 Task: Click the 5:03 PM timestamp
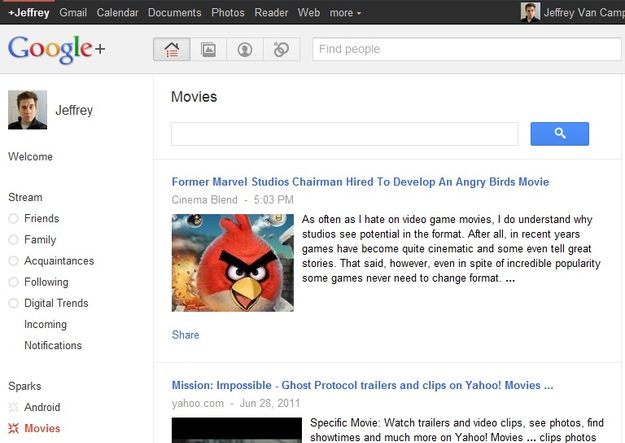click(x=273, y=200)
